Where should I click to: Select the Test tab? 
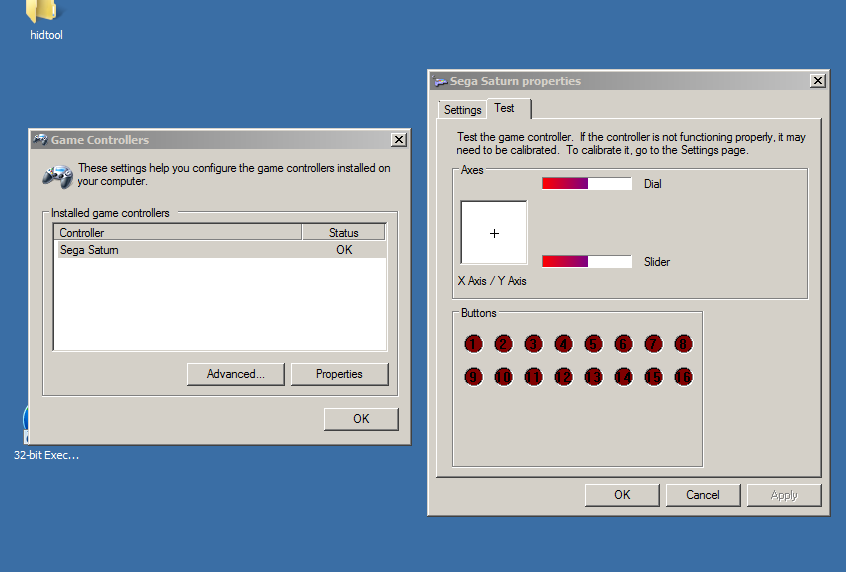(x=509, y=108)
